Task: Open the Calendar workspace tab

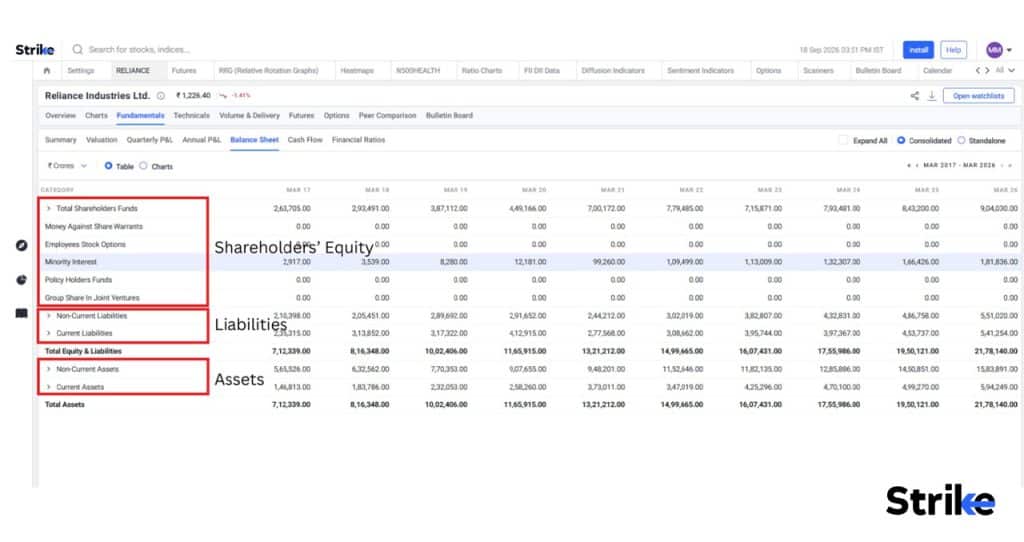Action: click(937, 71)
